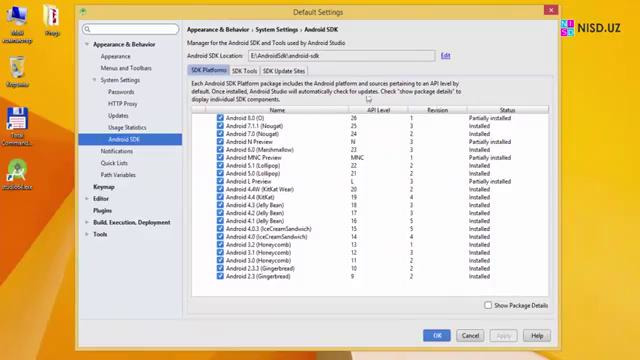This screenshot has height=360, width=640.
Task: Select the Android 4.2 (Jelly Bean) row name
Action: point(255,213)
